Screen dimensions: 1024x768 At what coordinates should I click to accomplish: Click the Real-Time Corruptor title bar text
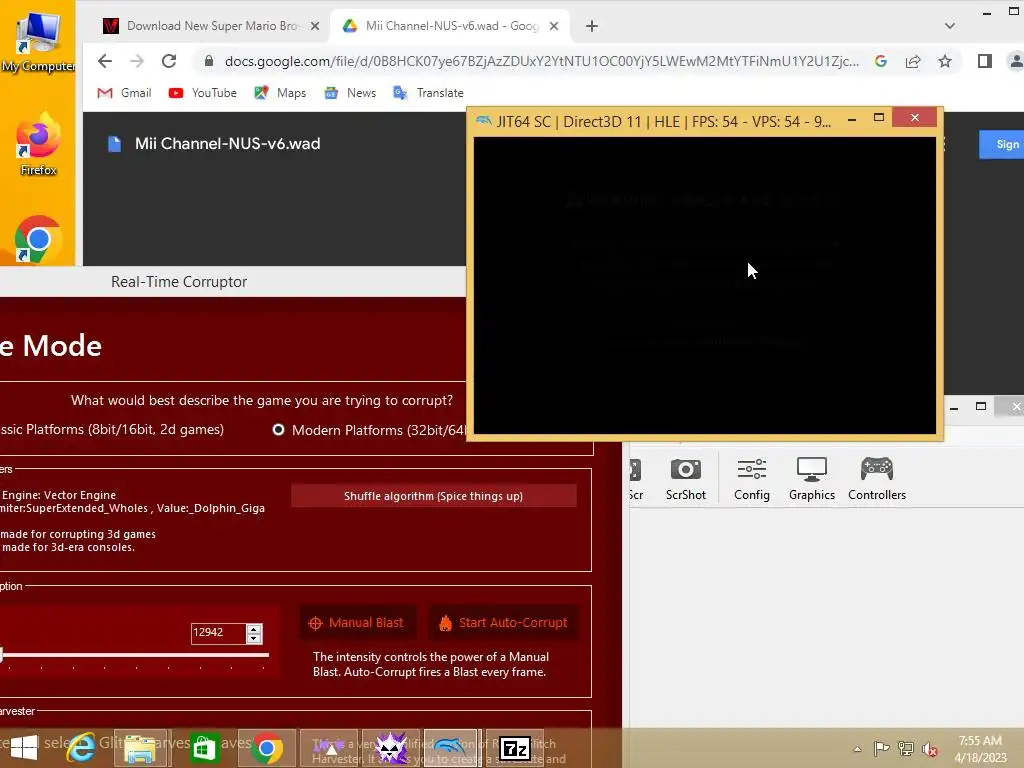[x=179, y=281]
